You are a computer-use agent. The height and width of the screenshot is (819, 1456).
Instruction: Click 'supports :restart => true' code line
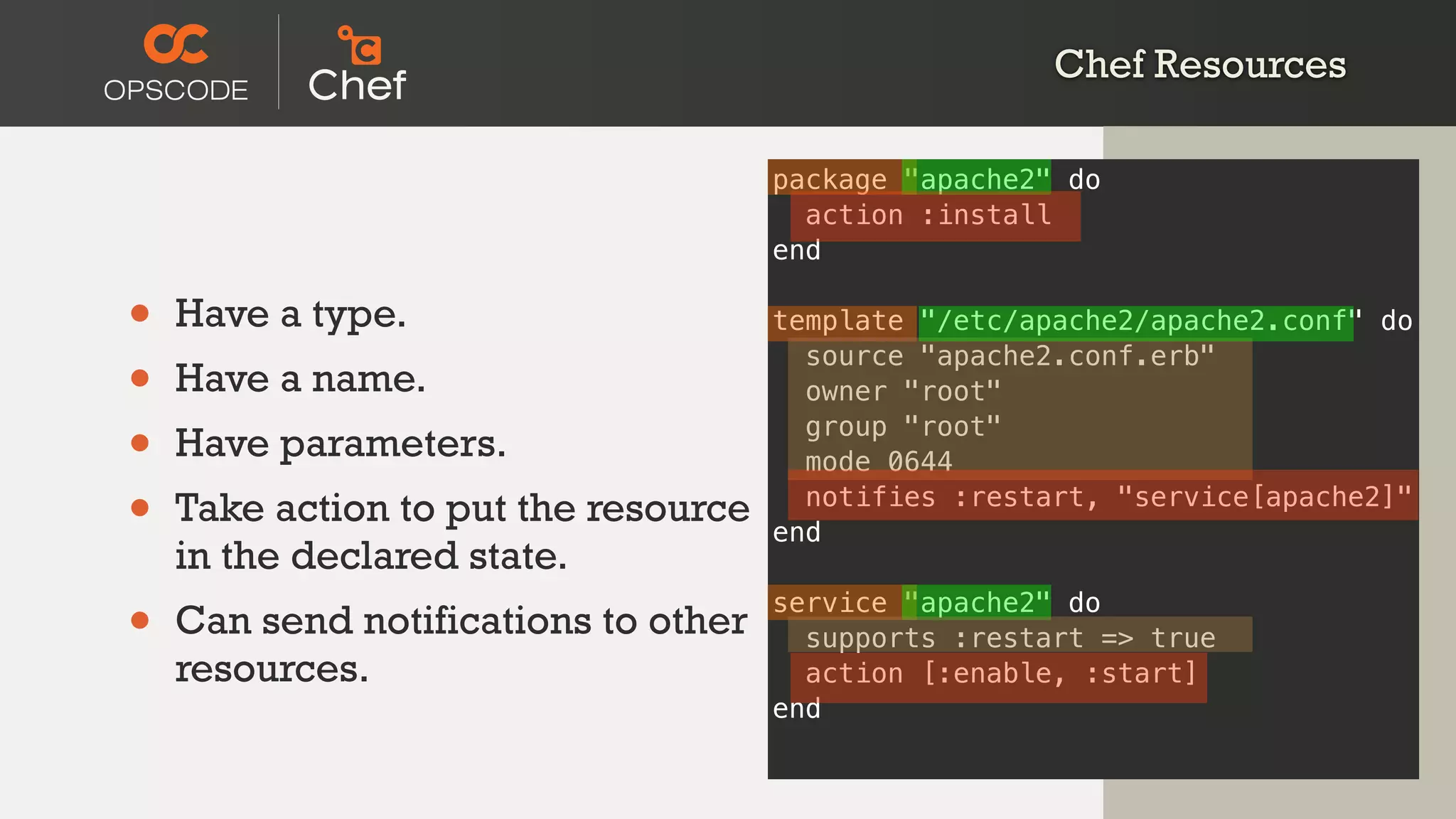click(1010, 638)
